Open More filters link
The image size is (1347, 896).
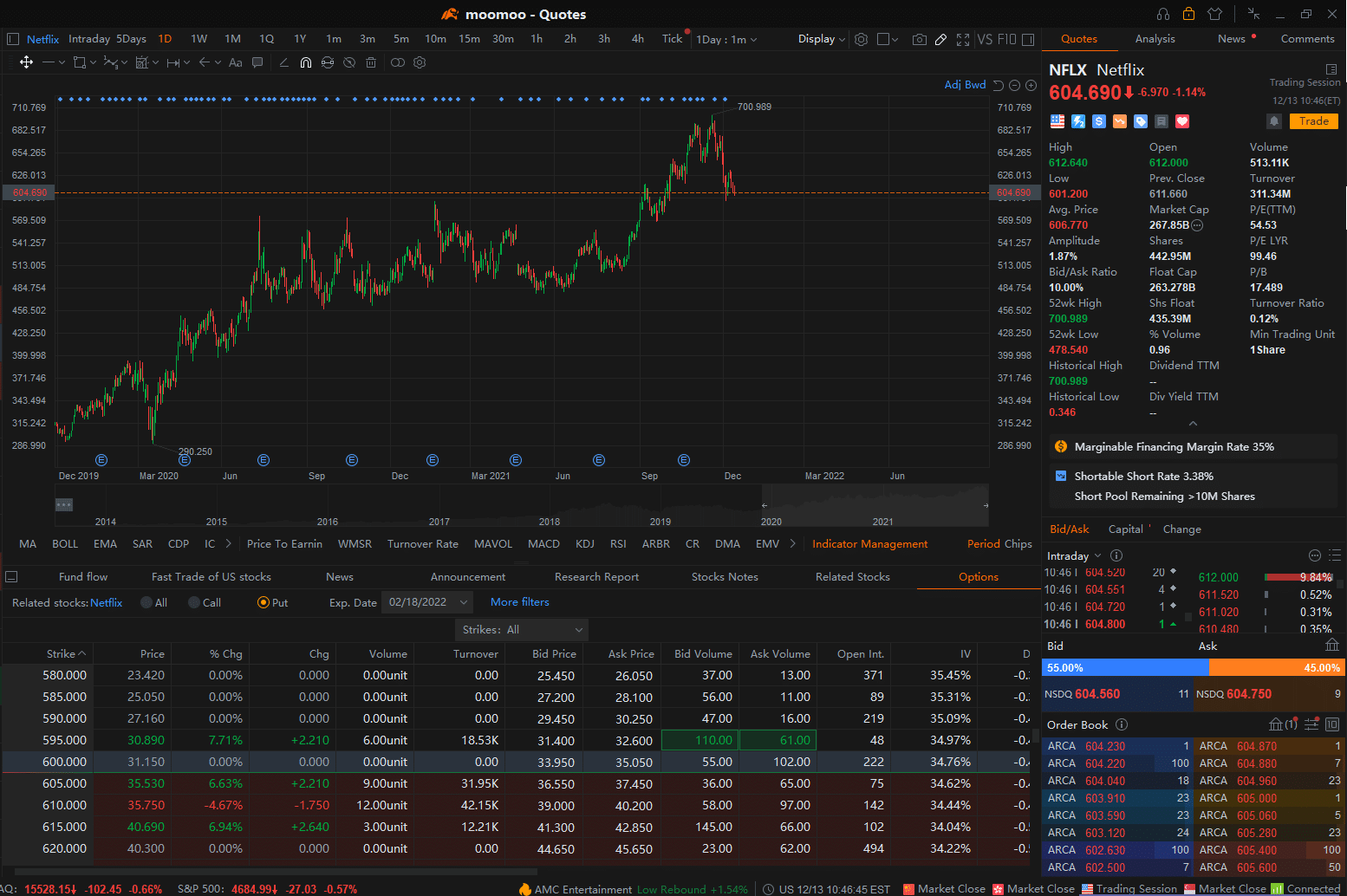point(519,602)
